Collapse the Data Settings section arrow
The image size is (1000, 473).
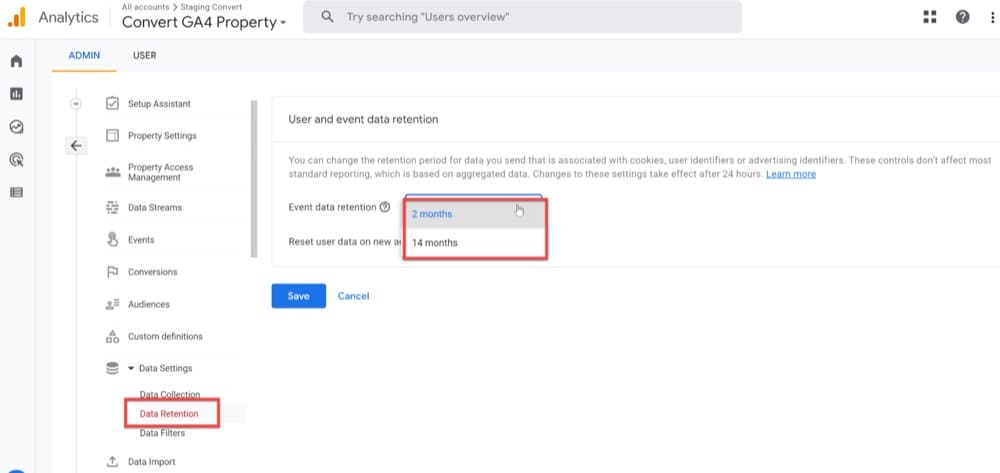tap(131, 368)
